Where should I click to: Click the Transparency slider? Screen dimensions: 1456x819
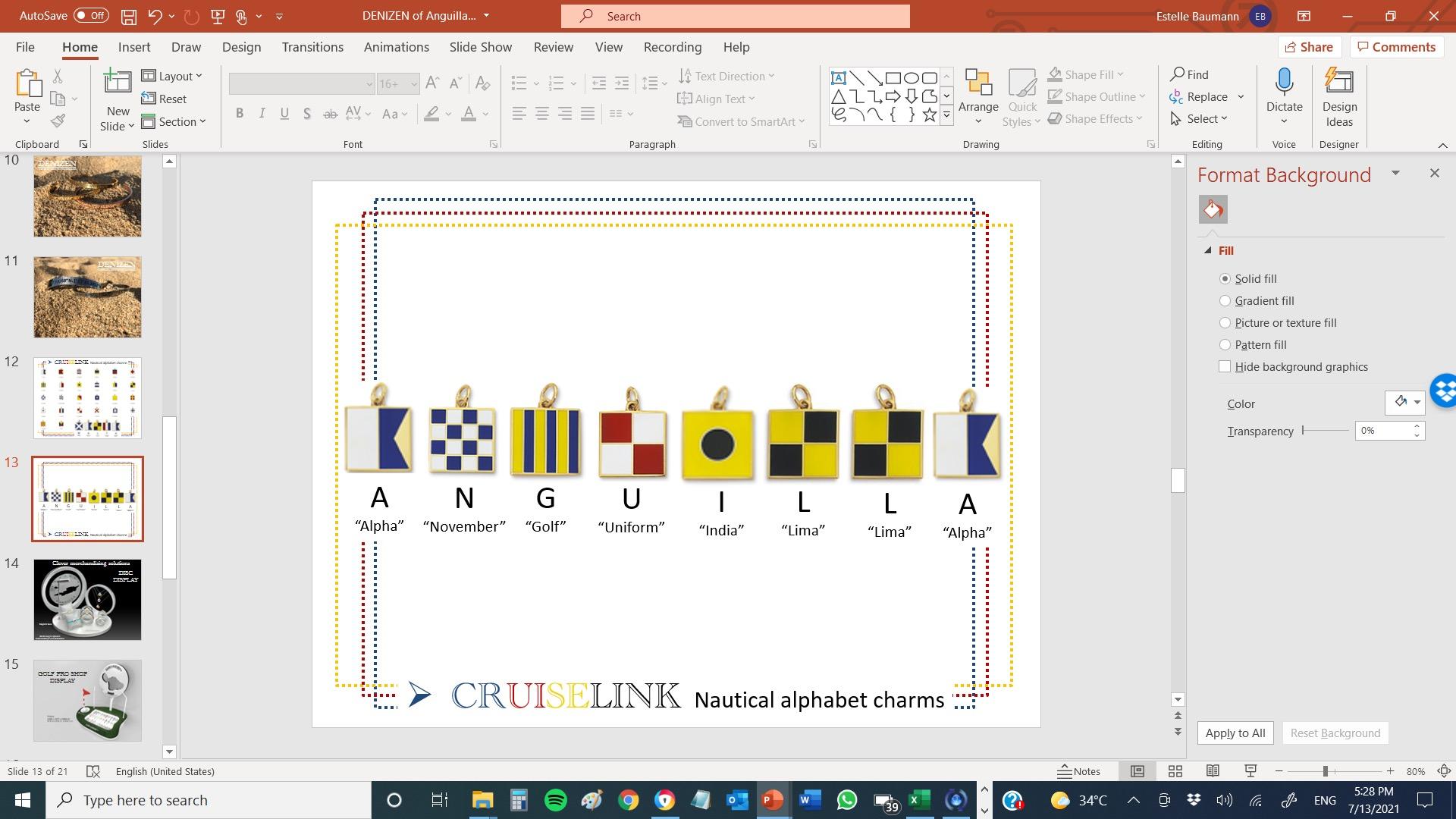[1326, 431]
